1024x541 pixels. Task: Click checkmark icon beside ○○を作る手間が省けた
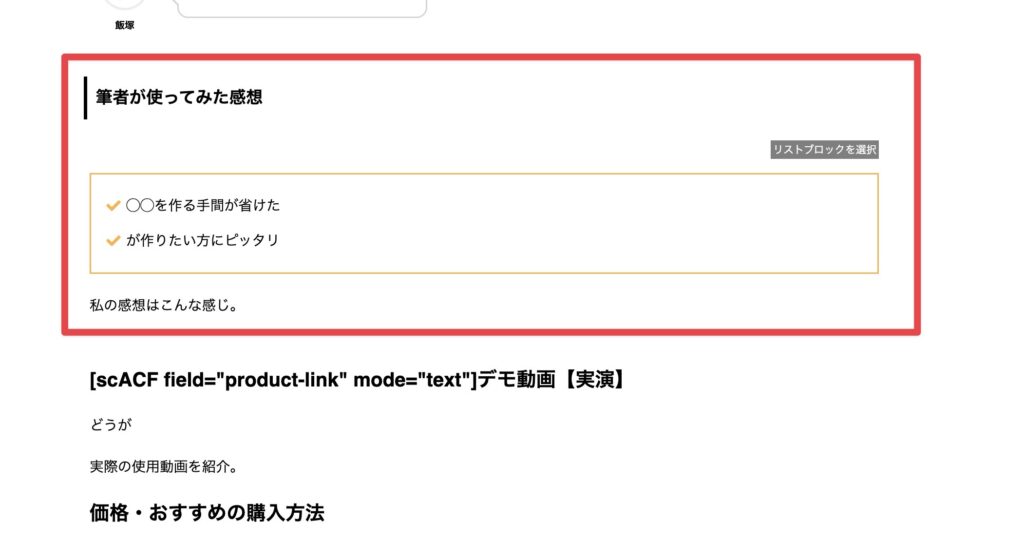point(113,206)
